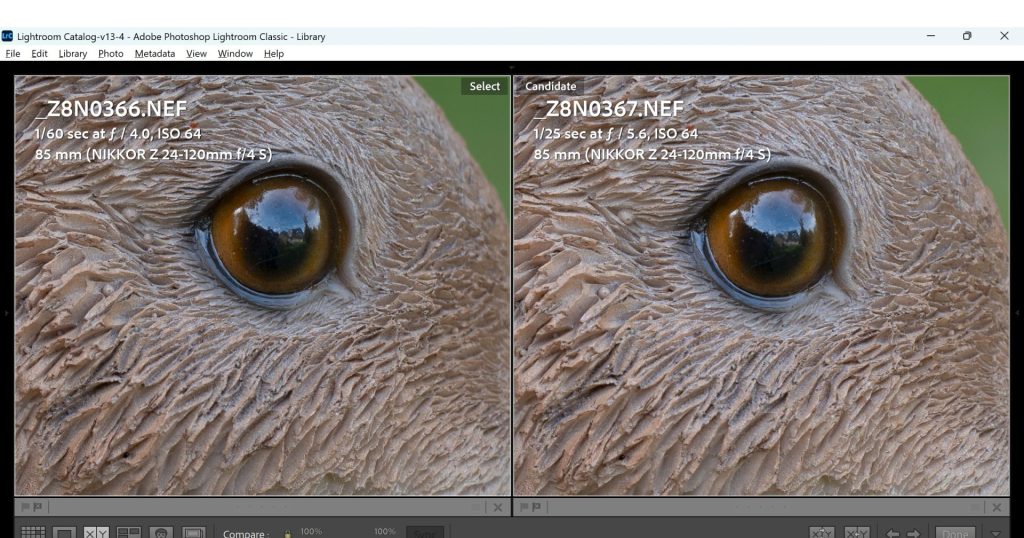Expand the left panel edge arrow
Viewport: 1024px width, 538px height.
[6, 313]
